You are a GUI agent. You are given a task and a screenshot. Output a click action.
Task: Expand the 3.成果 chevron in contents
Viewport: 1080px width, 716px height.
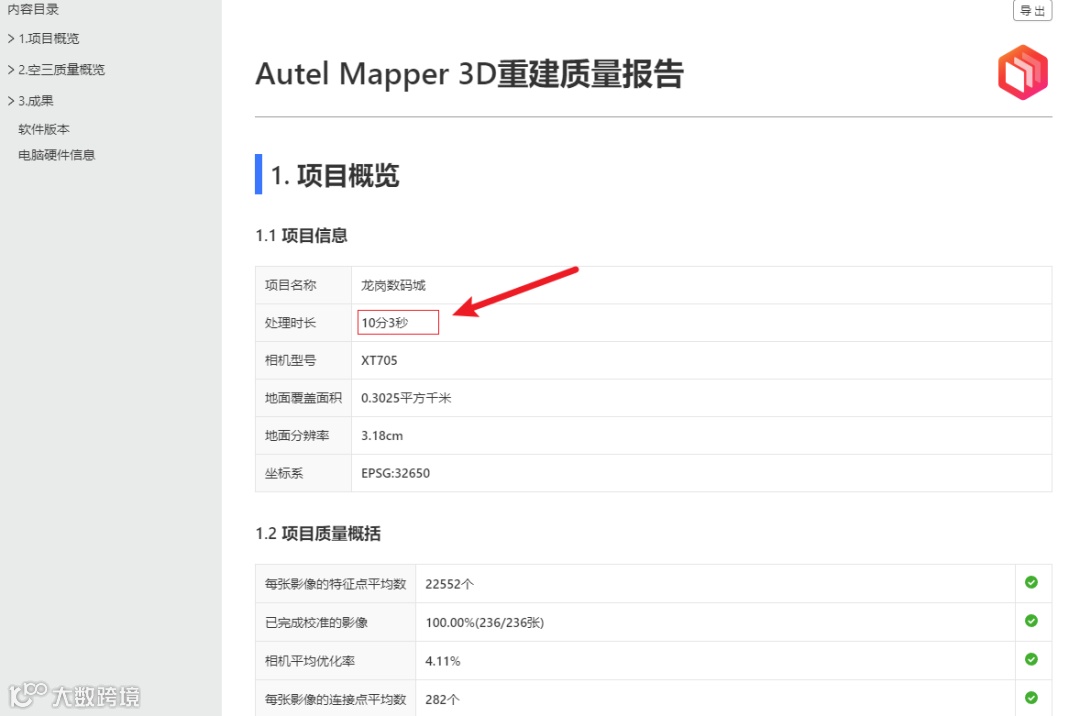pyautogui.click(x=11, y=101)
